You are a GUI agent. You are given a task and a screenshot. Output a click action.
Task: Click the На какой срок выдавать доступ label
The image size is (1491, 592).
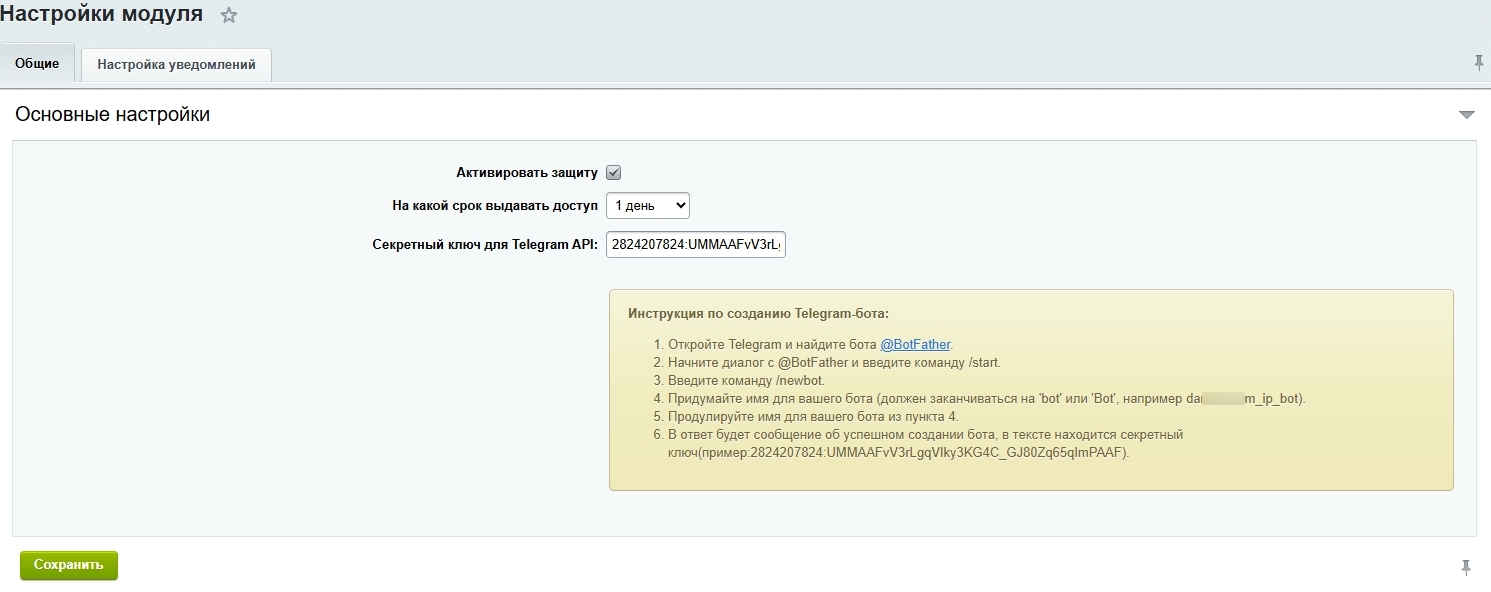(494, 206)
